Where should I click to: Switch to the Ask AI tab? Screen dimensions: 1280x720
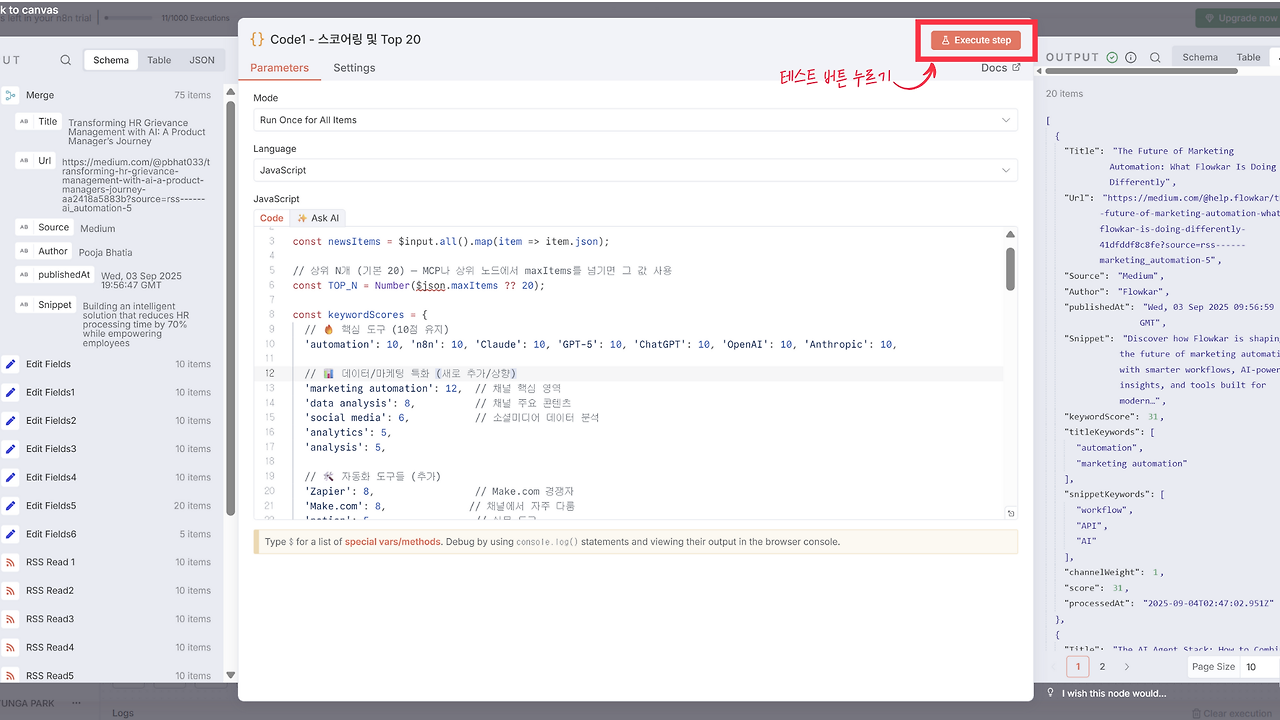pos(318,218)
